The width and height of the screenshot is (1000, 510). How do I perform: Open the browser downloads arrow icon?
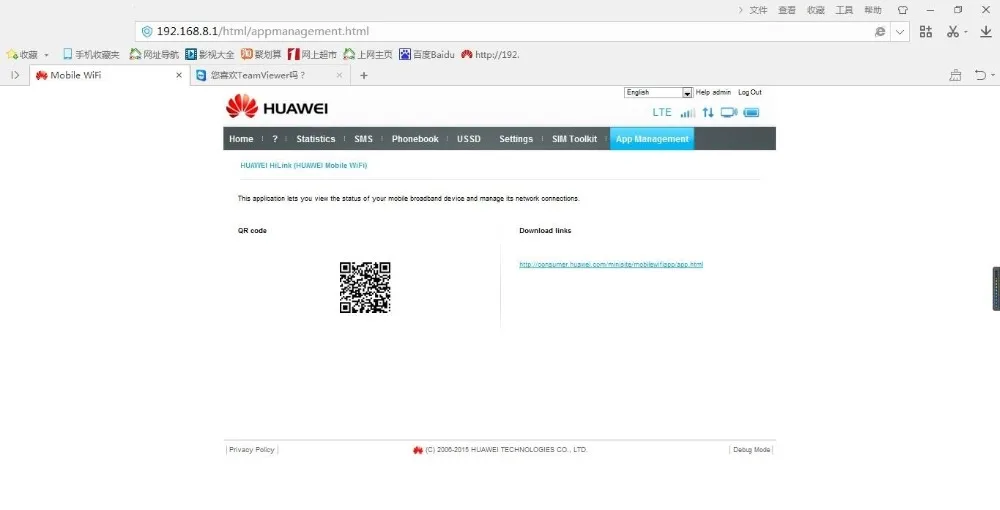pyautogui.click(x=986, y=31)
